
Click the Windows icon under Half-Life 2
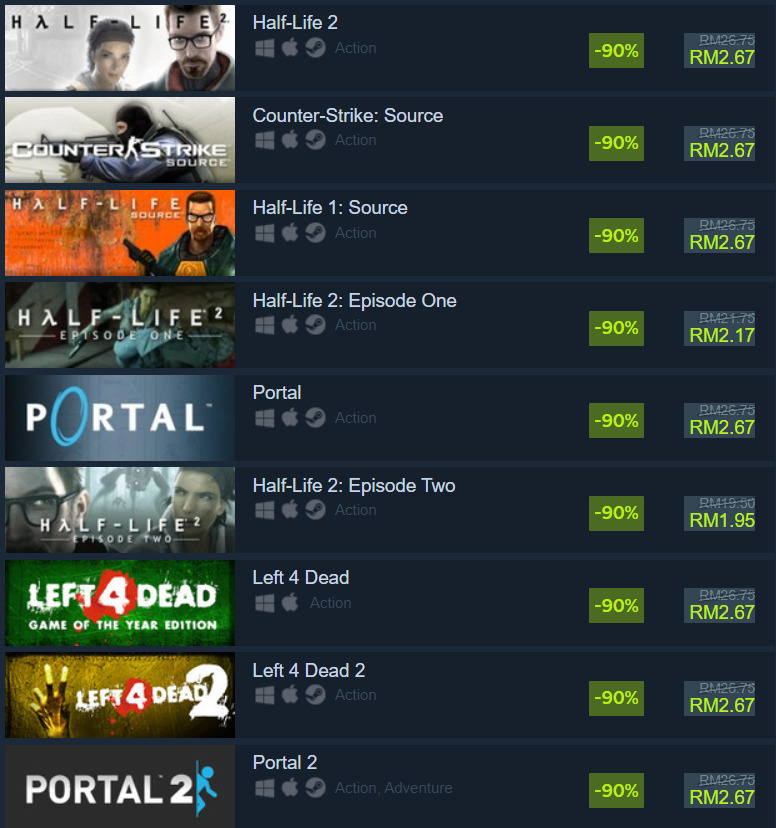pos(264,48)
